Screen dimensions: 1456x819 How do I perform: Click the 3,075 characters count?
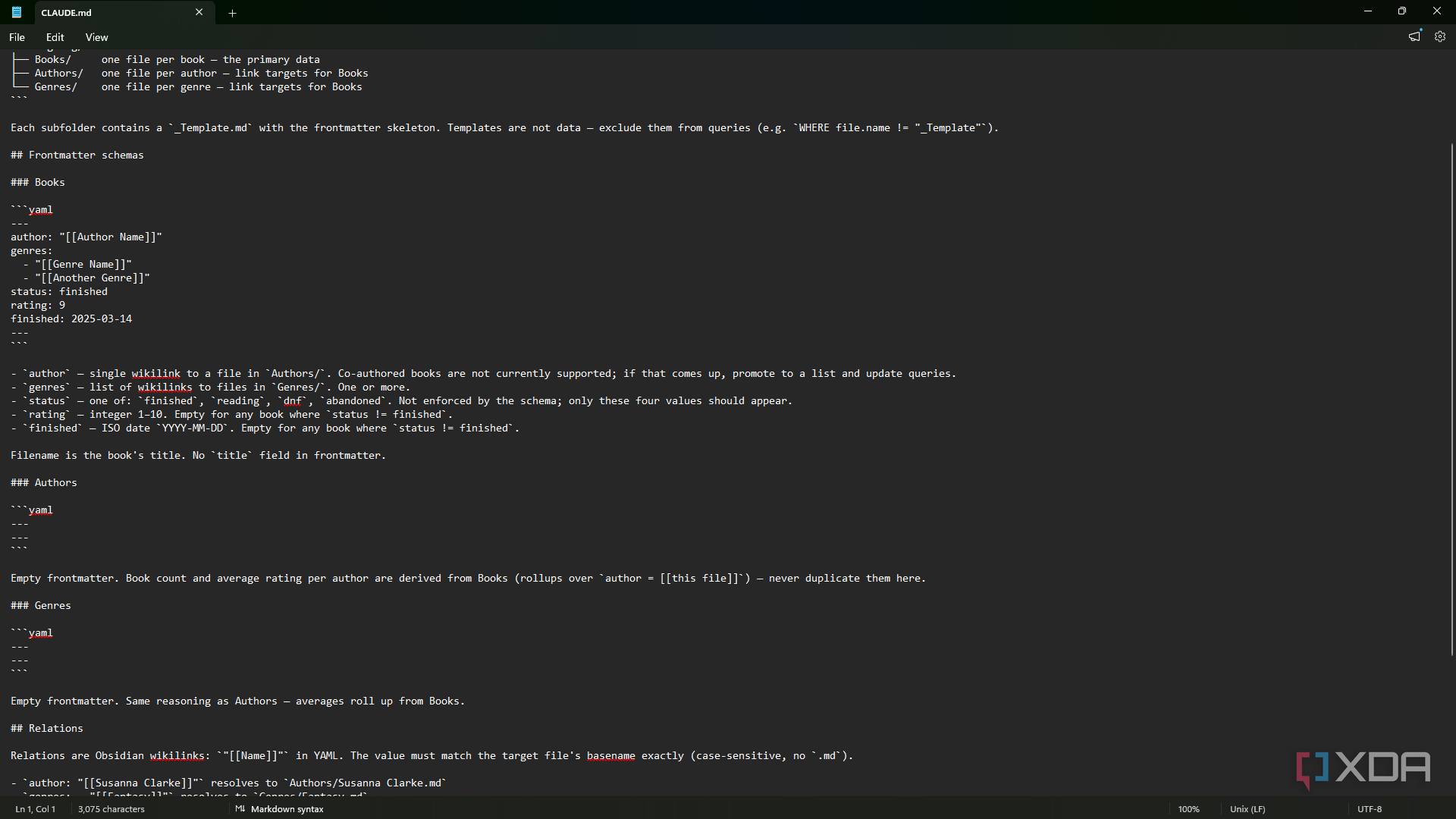point(111,809)
